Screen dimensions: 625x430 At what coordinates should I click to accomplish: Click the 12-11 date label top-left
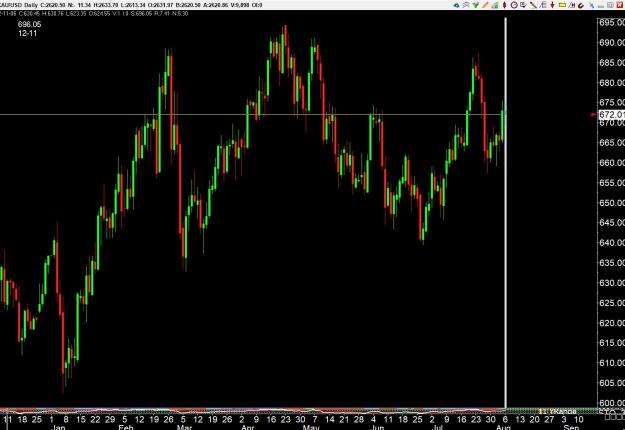[x=28, y=33]
